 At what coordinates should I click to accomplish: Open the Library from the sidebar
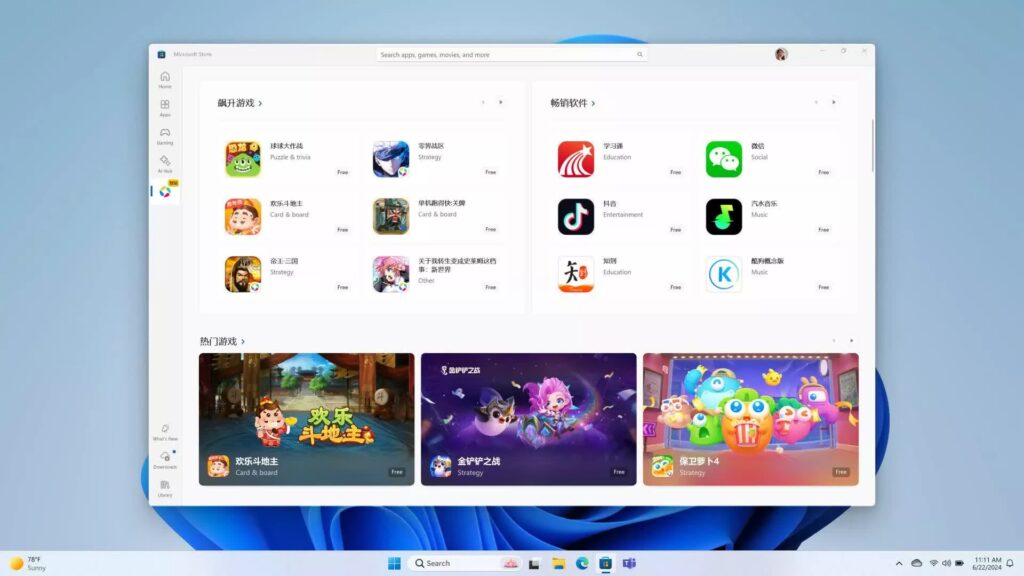(165, 487)
